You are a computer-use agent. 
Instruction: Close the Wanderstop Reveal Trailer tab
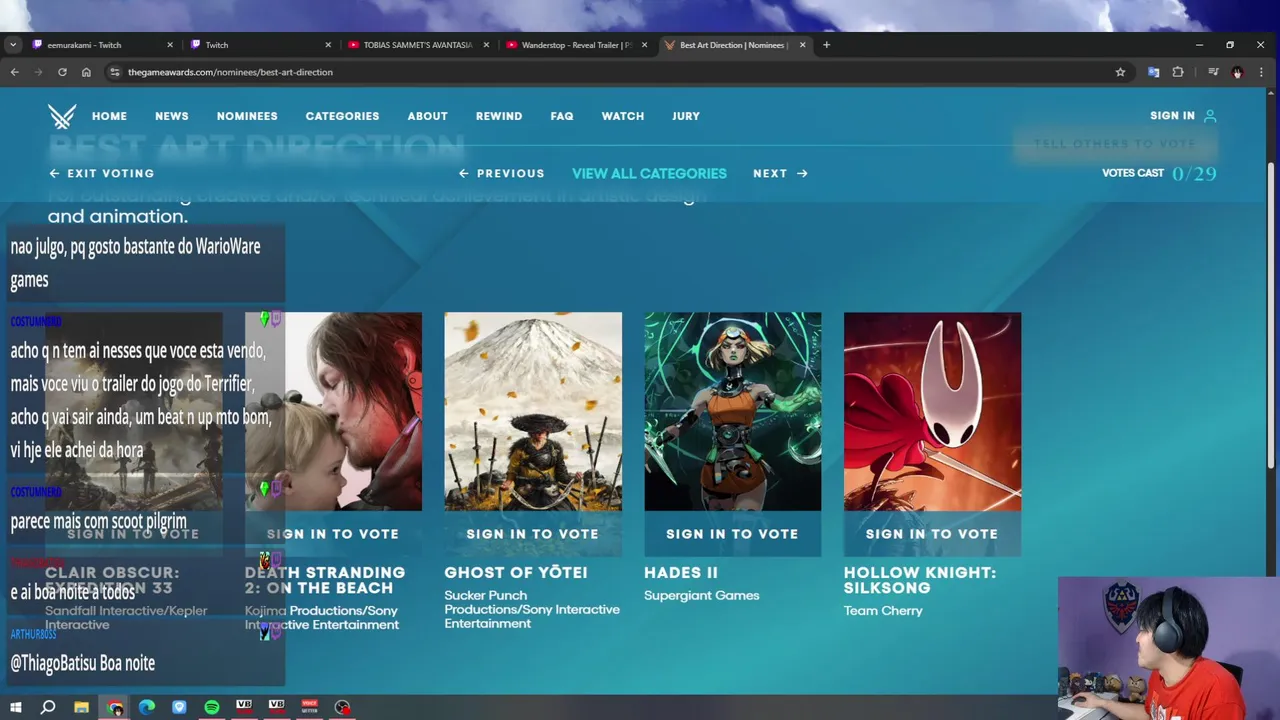pos(644,45)
